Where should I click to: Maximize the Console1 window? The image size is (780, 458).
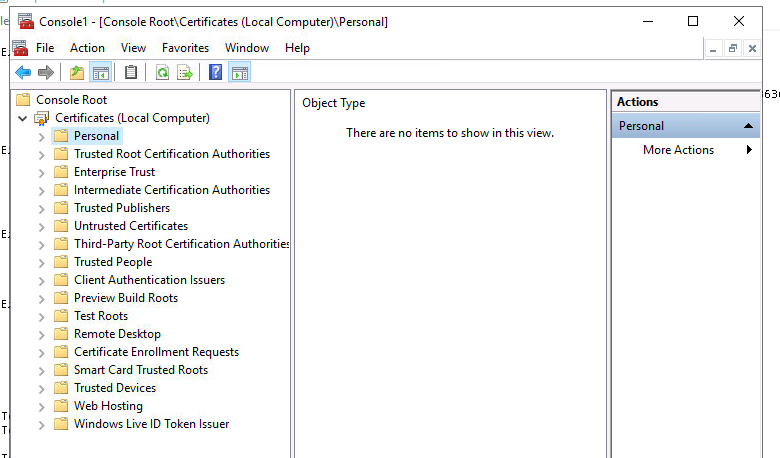tap(692, 21)
